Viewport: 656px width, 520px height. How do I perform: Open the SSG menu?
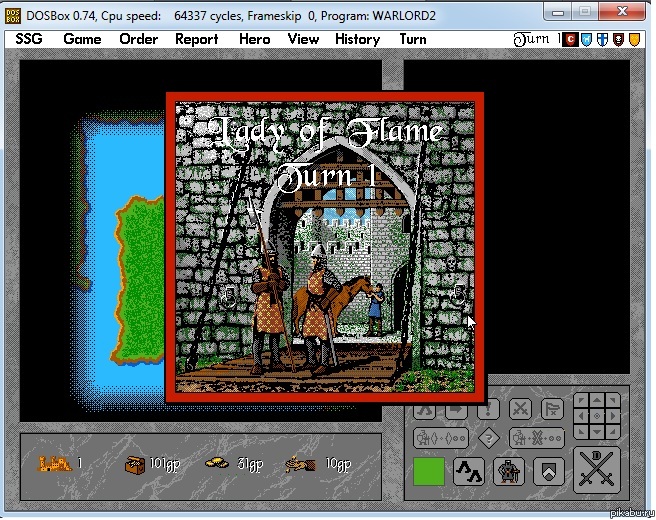[x=29, y=39]
